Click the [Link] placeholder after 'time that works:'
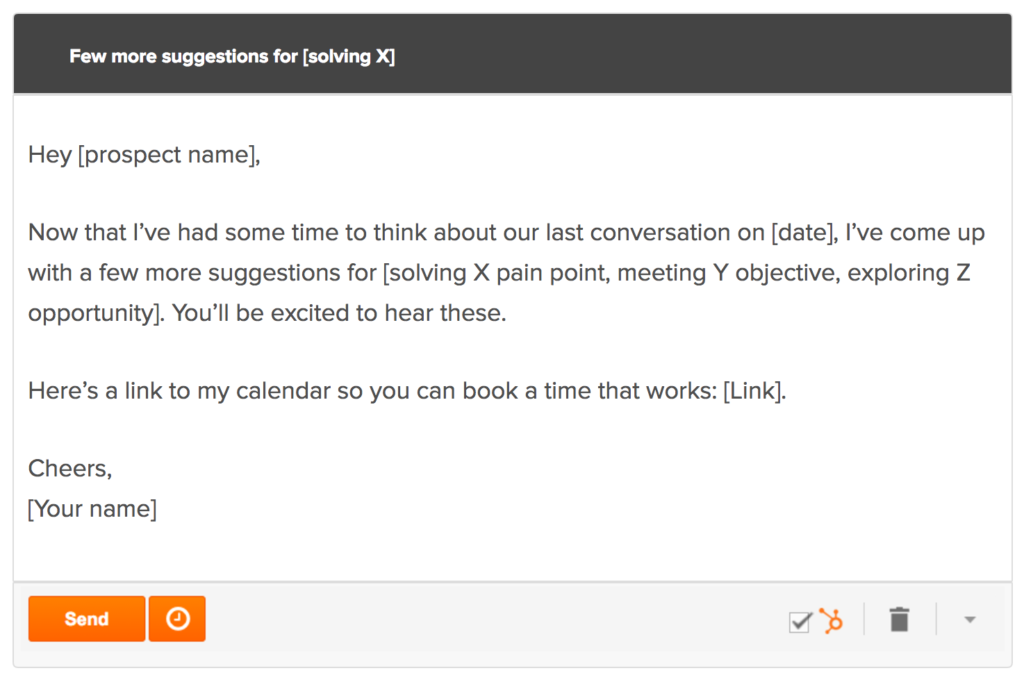1024x682 pixels. [x=754, y=391]
